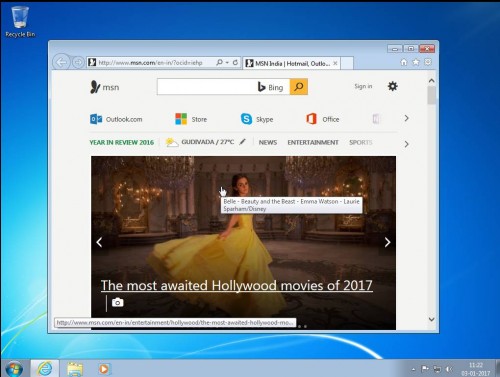500x377 pixels.
Task: Click the Gudivada weather icon
Action: click(172, 142)
